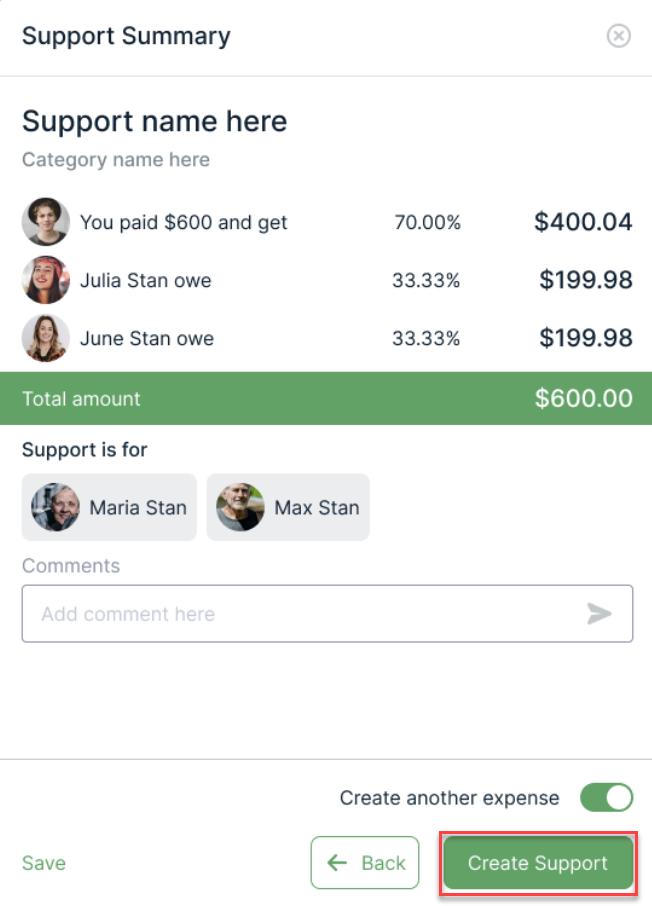Send comment with paper plane icon

point(599,613)
